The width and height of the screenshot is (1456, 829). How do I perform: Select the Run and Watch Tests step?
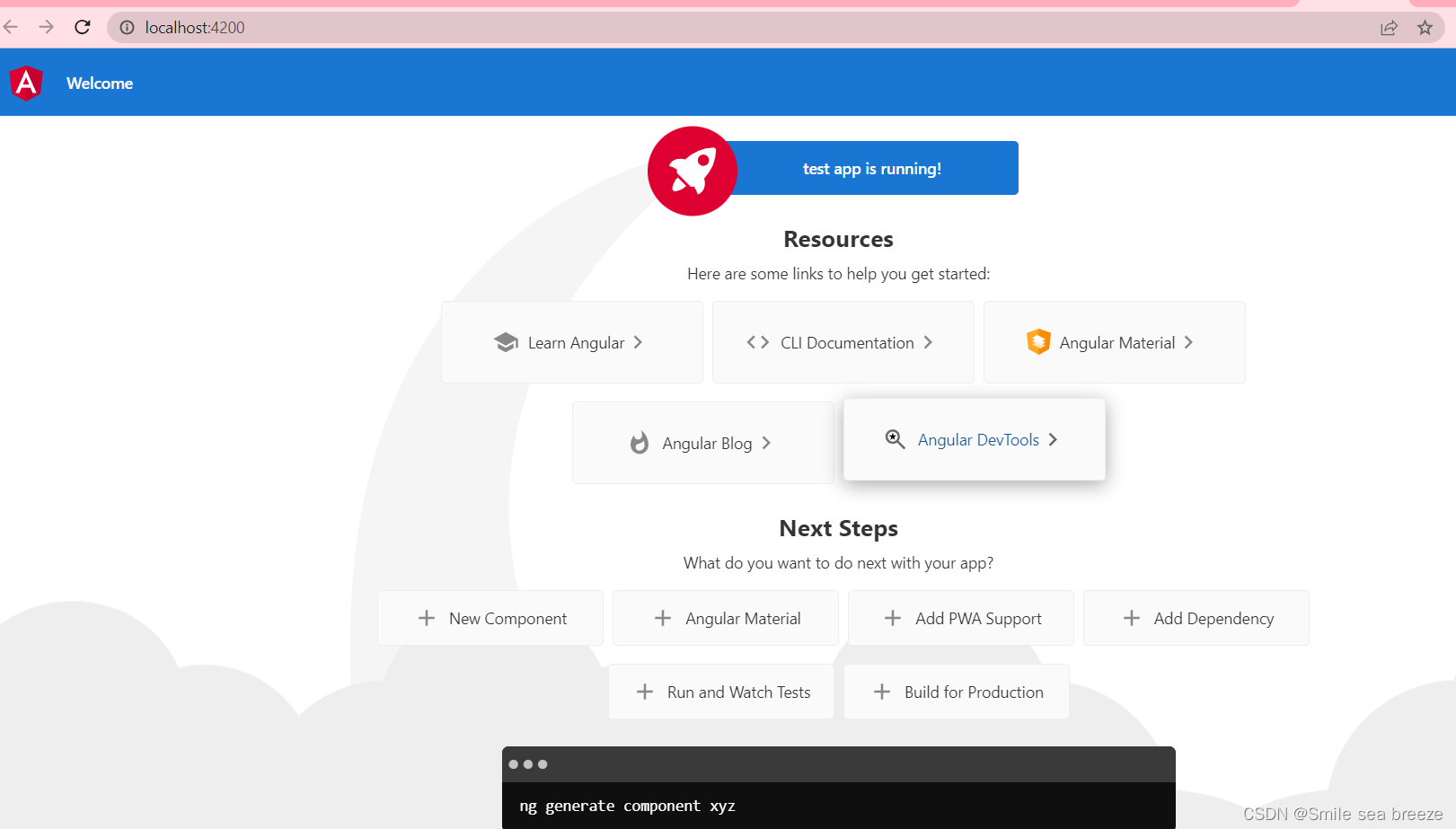721,692
